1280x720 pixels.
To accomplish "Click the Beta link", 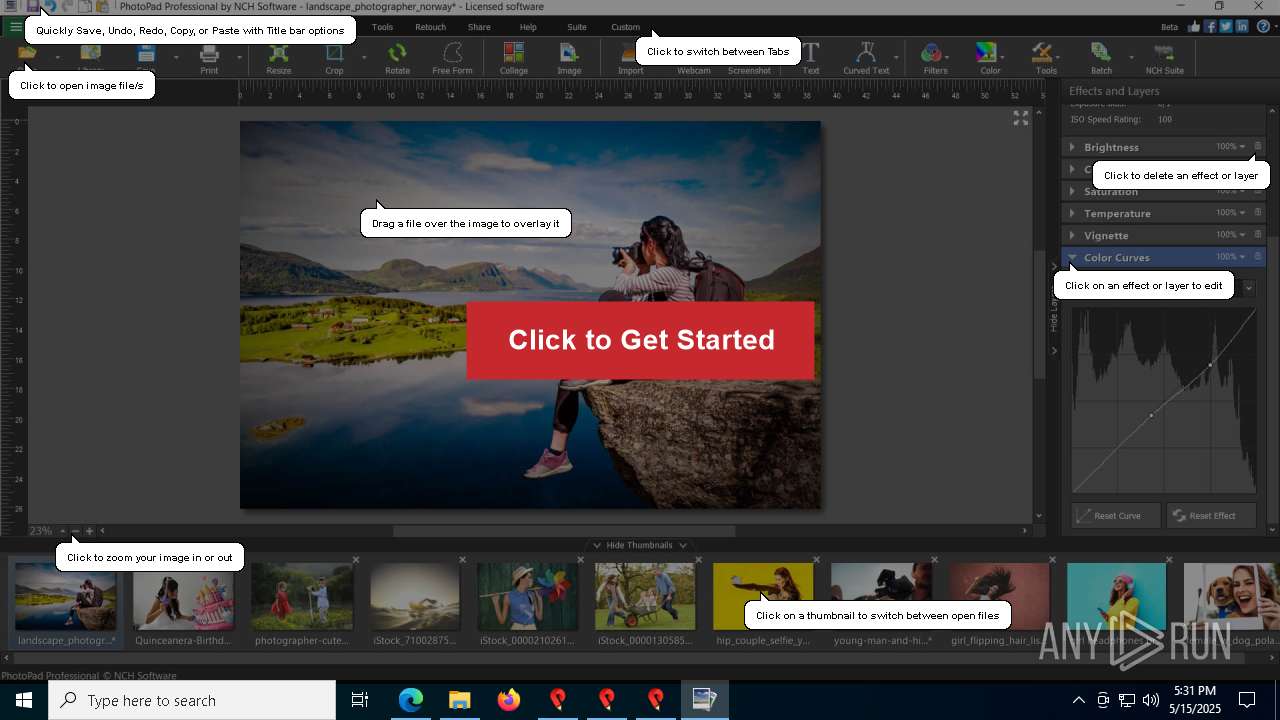I will [x=1169, y=27].
